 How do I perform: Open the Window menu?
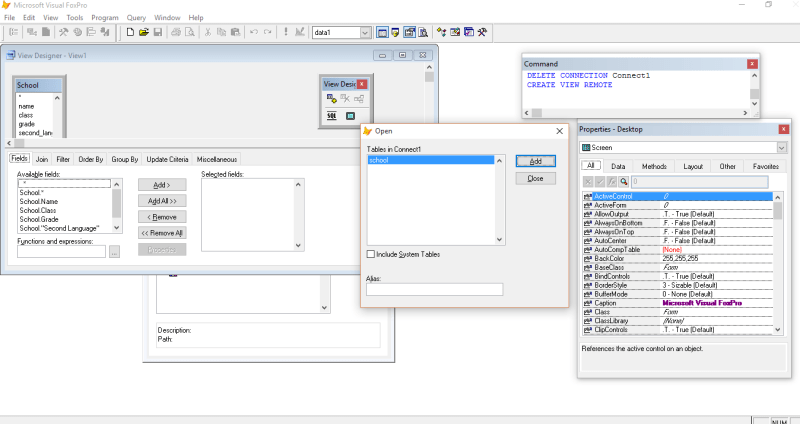click(x=167, y=17)
